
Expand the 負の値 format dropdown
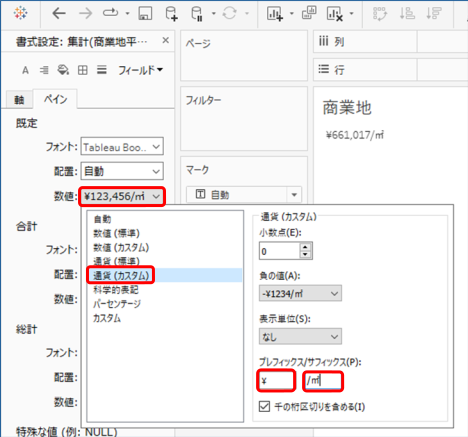point(300,293)
